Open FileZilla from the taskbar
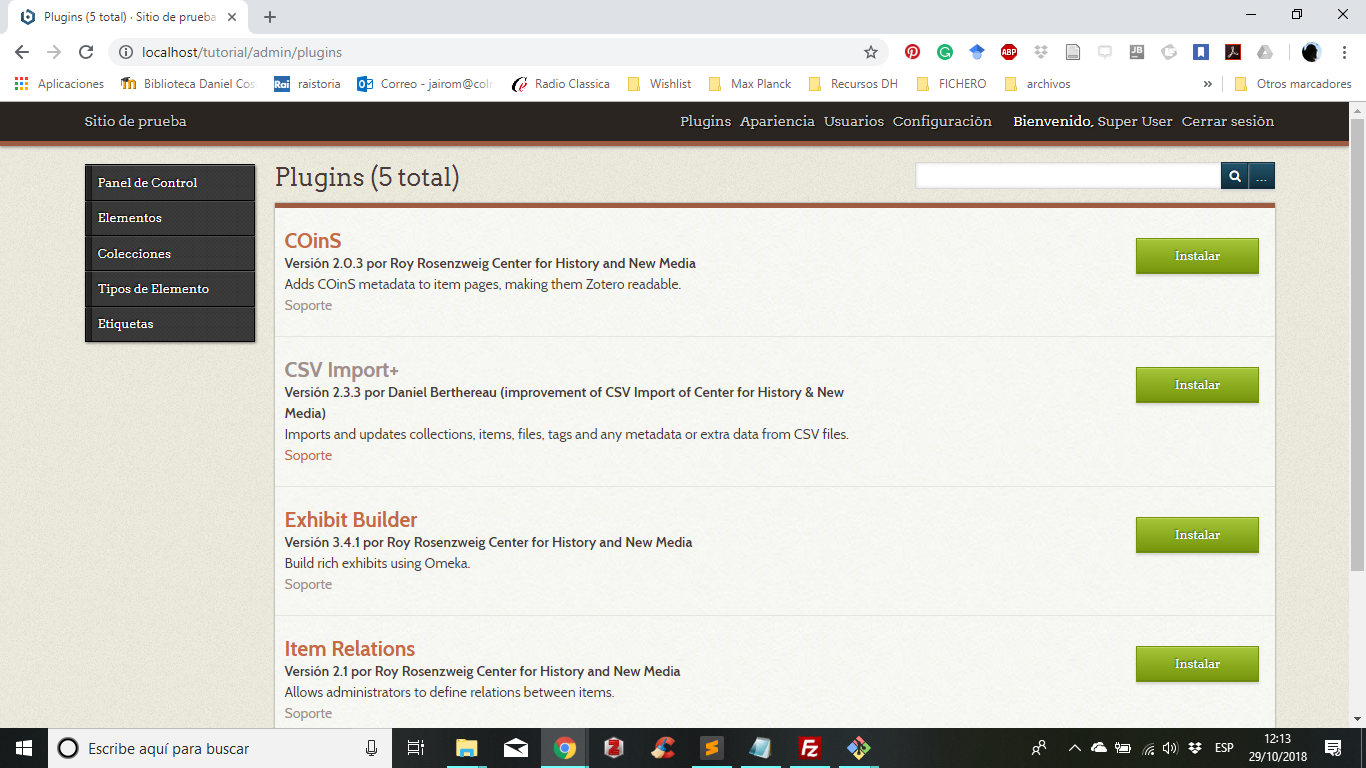This screenshot has height=768, width=1366. (x=809, y=747)
